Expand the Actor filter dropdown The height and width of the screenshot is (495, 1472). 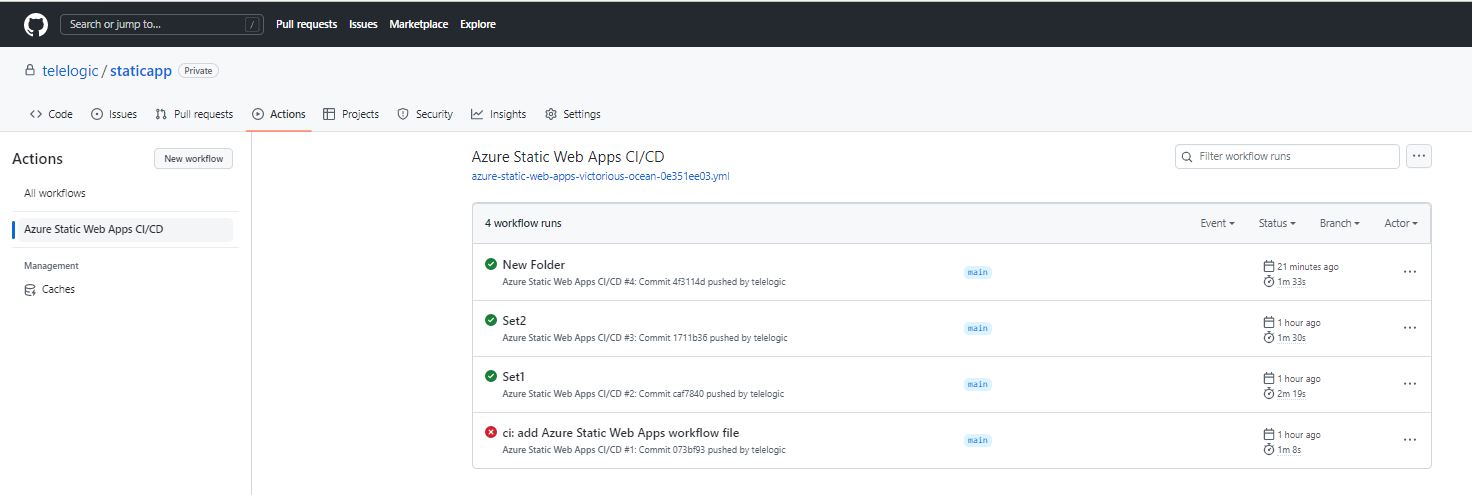(x=1401, y=223)
